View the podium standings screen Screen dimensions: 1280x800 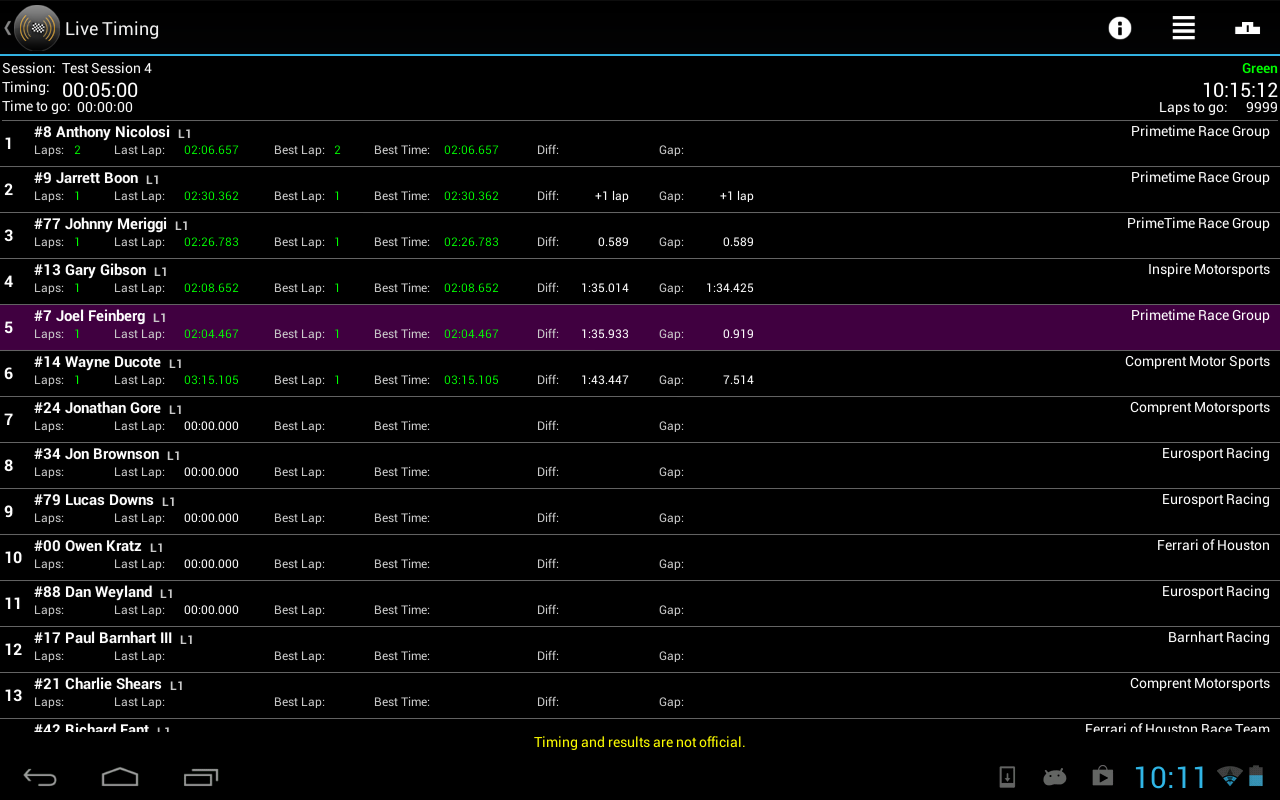click(x=1247, y=28)
